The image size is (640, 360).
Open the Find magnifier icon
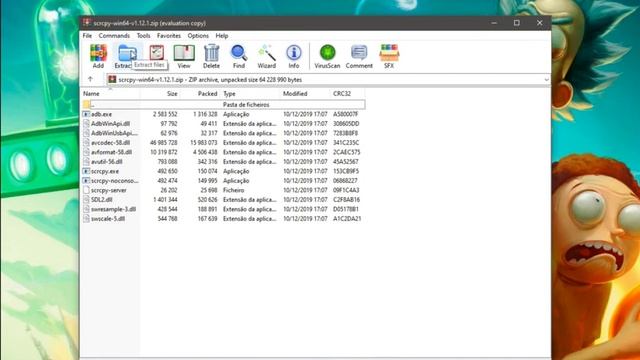(239, 56)
